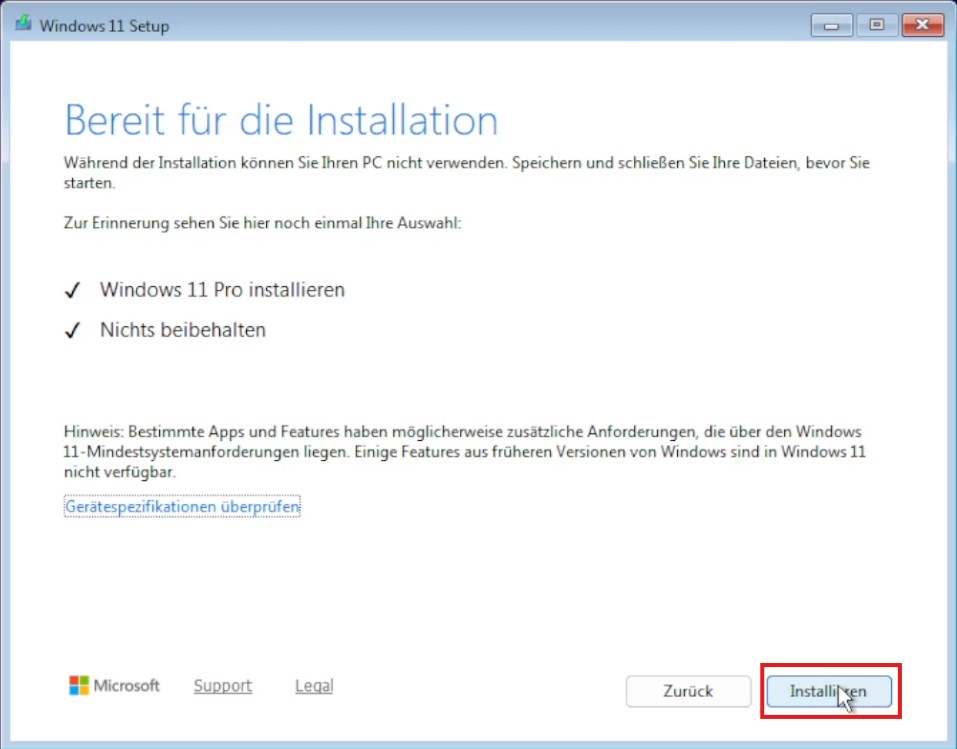Select the text 'Windows 11 Pro installieren'
957x749 pixels.
click(x=222, y=289)
